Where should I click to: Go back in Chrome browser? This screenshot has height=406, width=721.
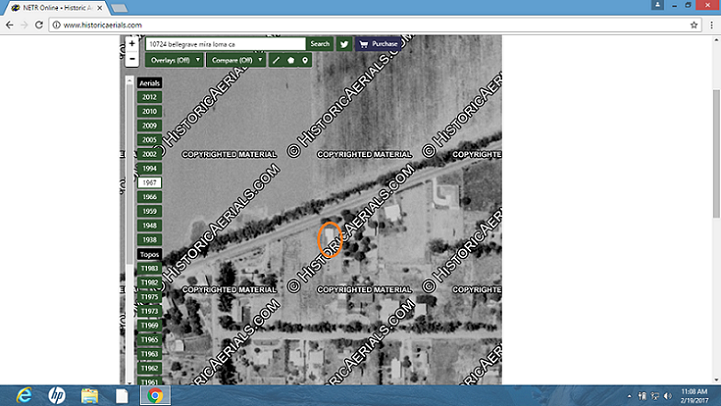(x=9, y=25)
